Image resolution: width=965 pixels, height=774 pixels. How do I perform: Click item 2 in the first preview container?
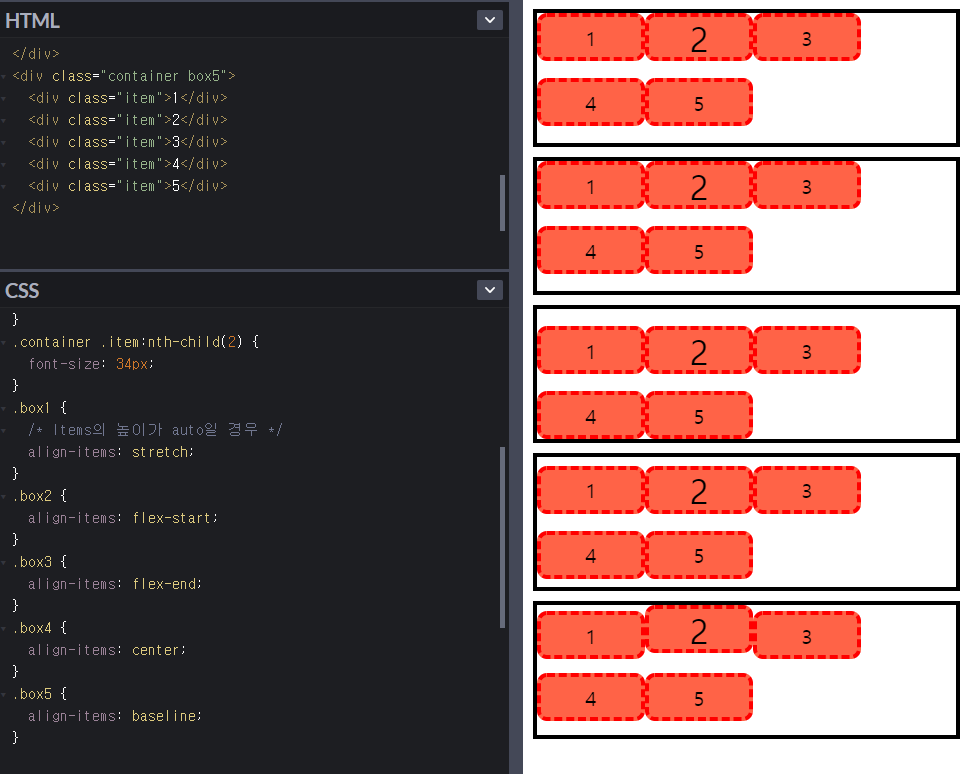[699, 38]
